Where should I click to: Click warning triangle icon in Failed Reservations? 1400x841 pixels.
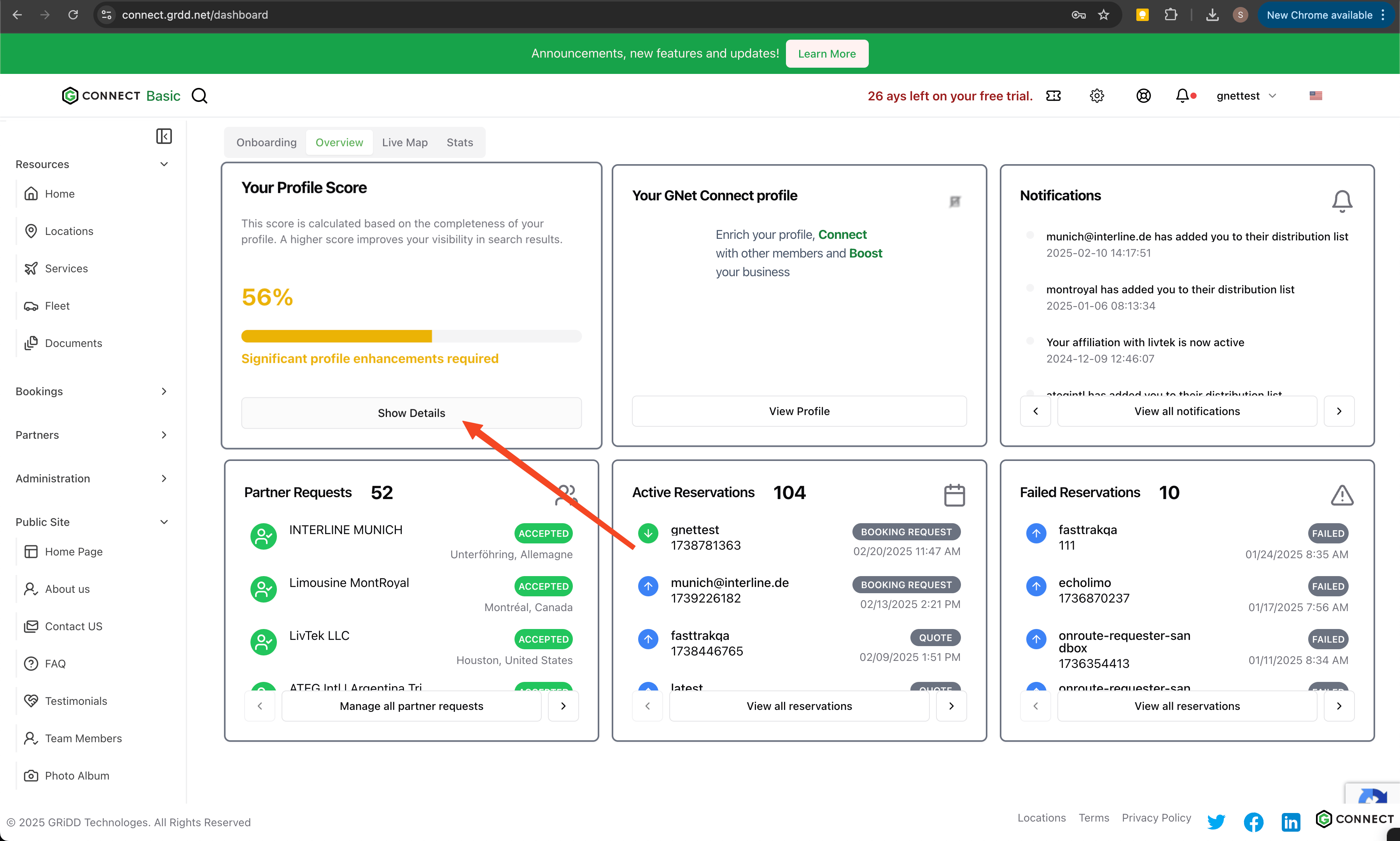coord(1342,495)
